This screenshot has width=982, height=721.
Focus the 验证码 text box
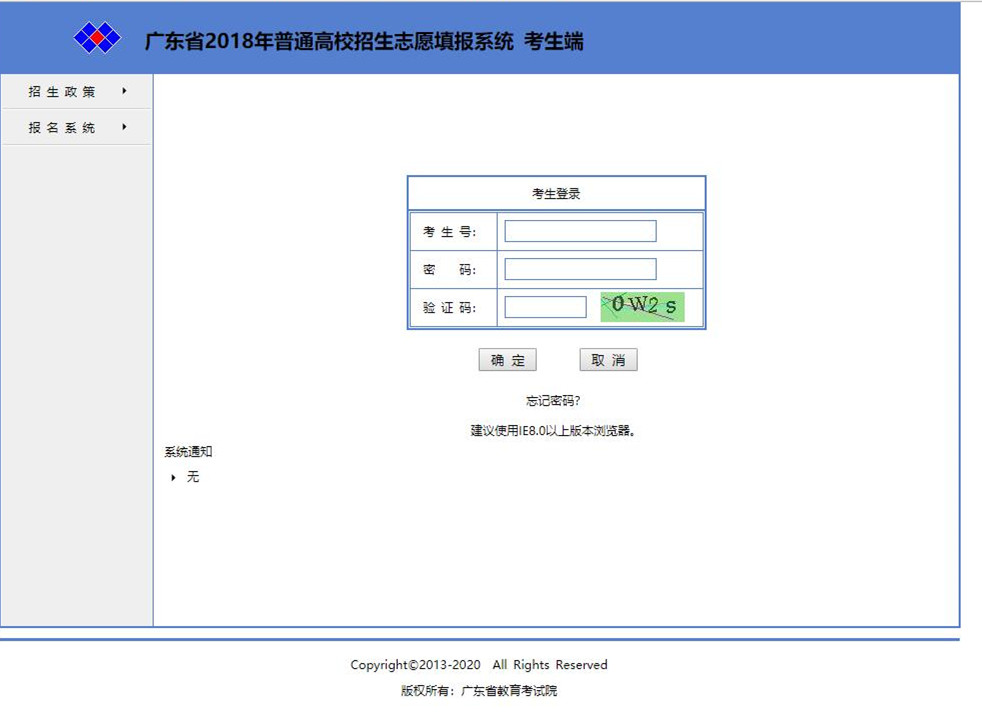[545, 307]
